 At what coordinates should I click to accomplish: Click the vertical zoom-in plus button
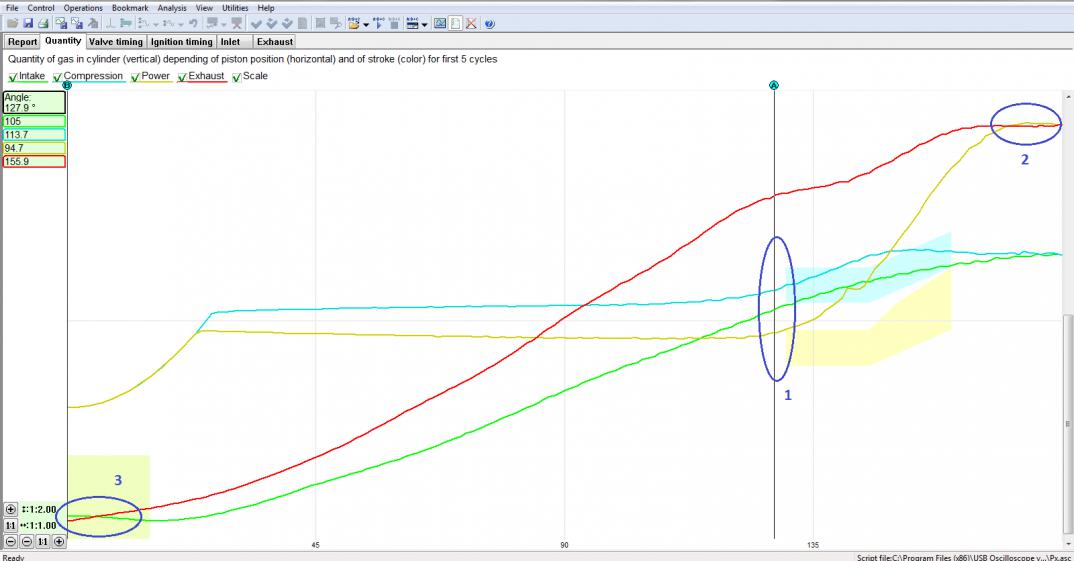pyautogui.click(x=11, y=509)
